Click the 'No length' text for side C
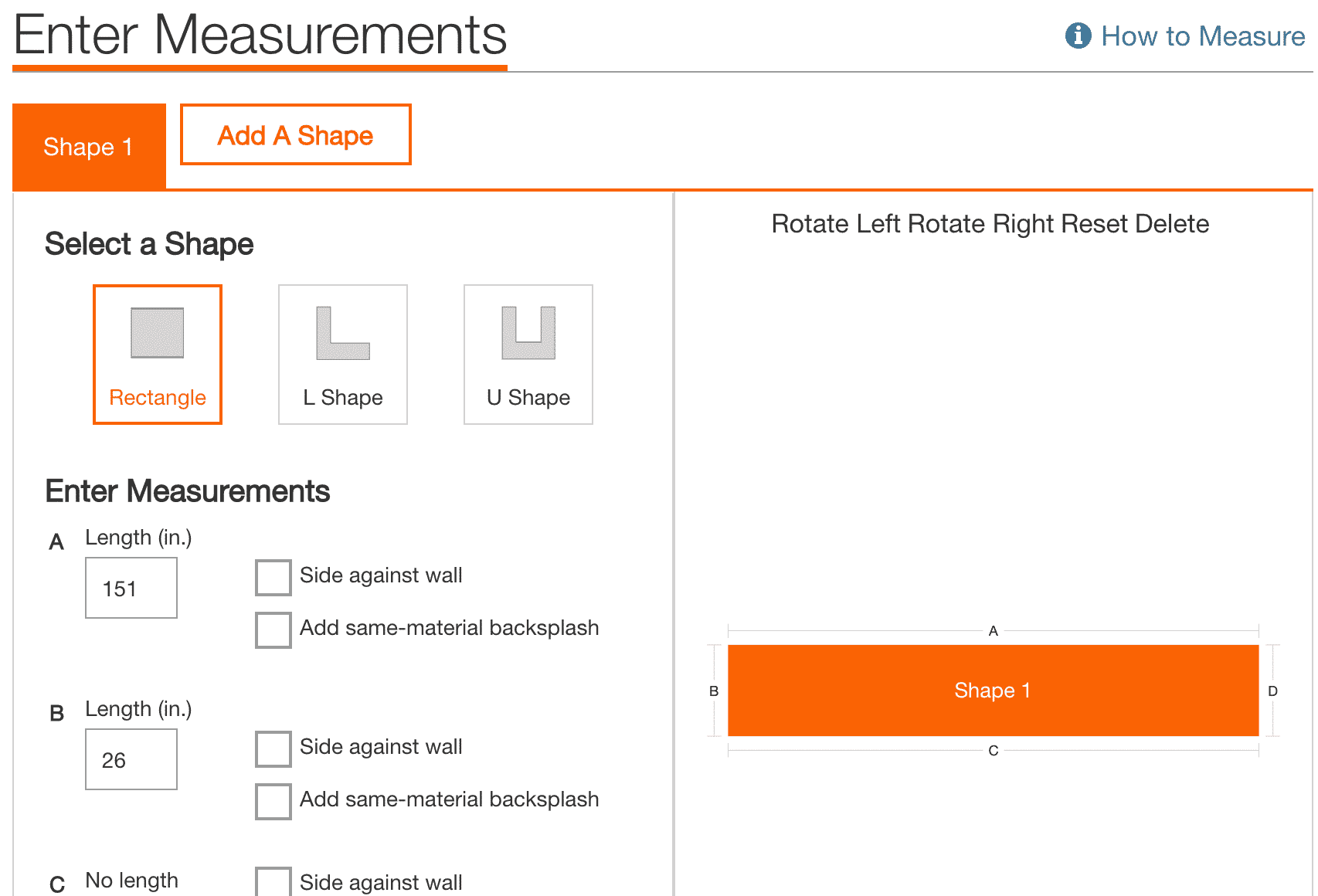Image resolution: width=1318 pixels, height=896 pixels. pyautogui.click(x=132, y=881)
